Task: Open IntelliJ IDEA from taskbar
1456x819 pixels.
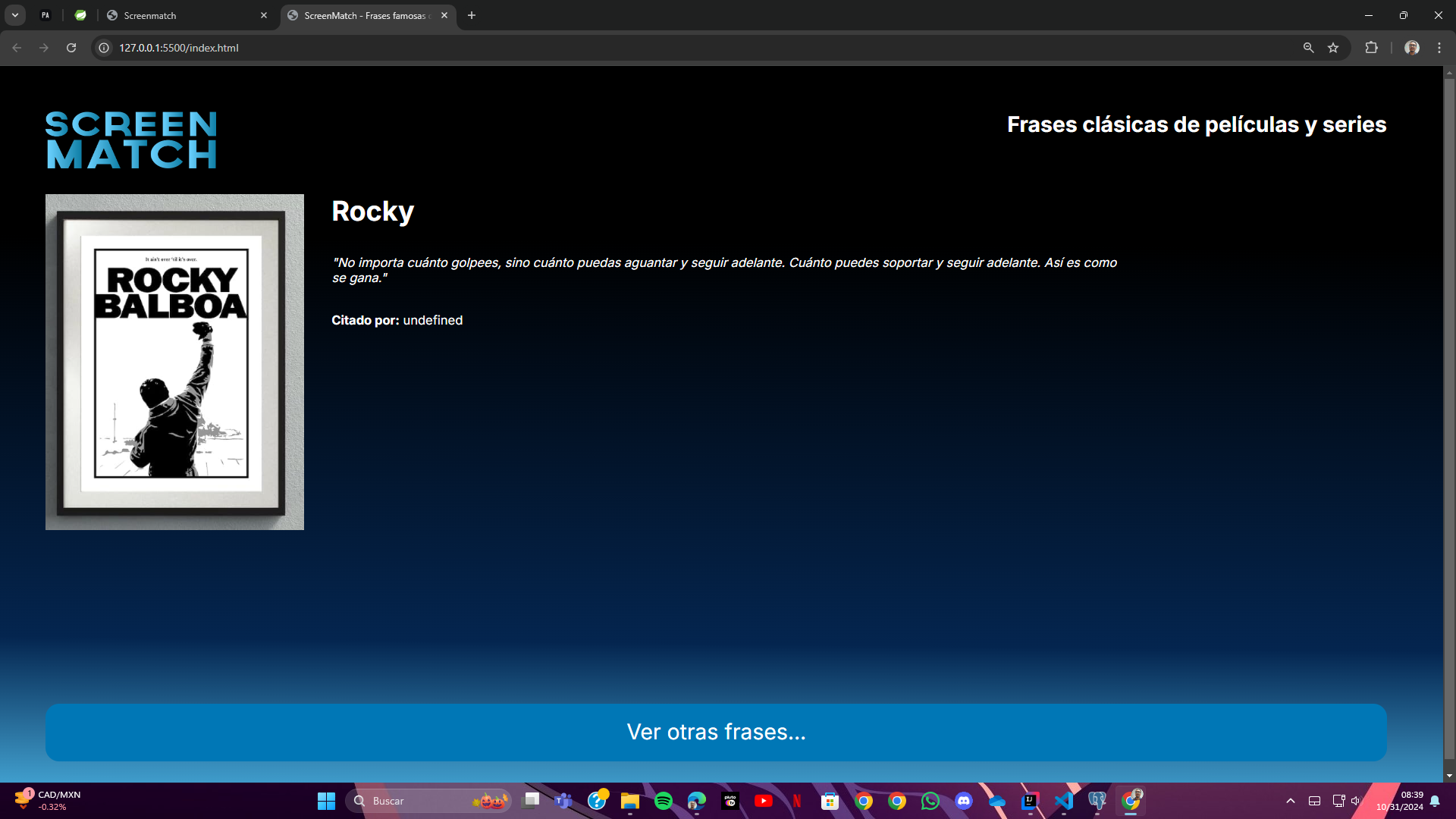Action: (x=1031, y=801)
